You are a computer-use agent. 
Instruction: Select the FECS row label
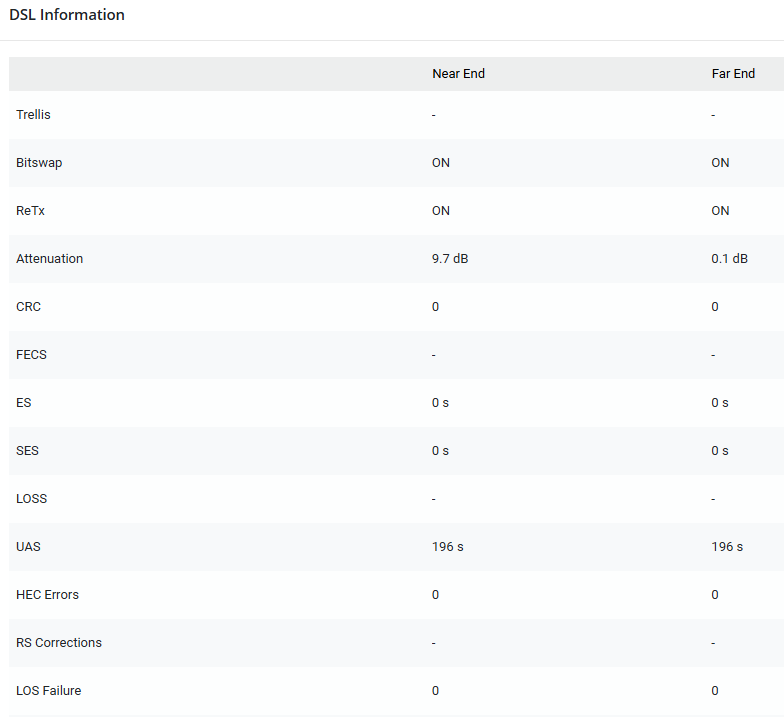(31, 355)
